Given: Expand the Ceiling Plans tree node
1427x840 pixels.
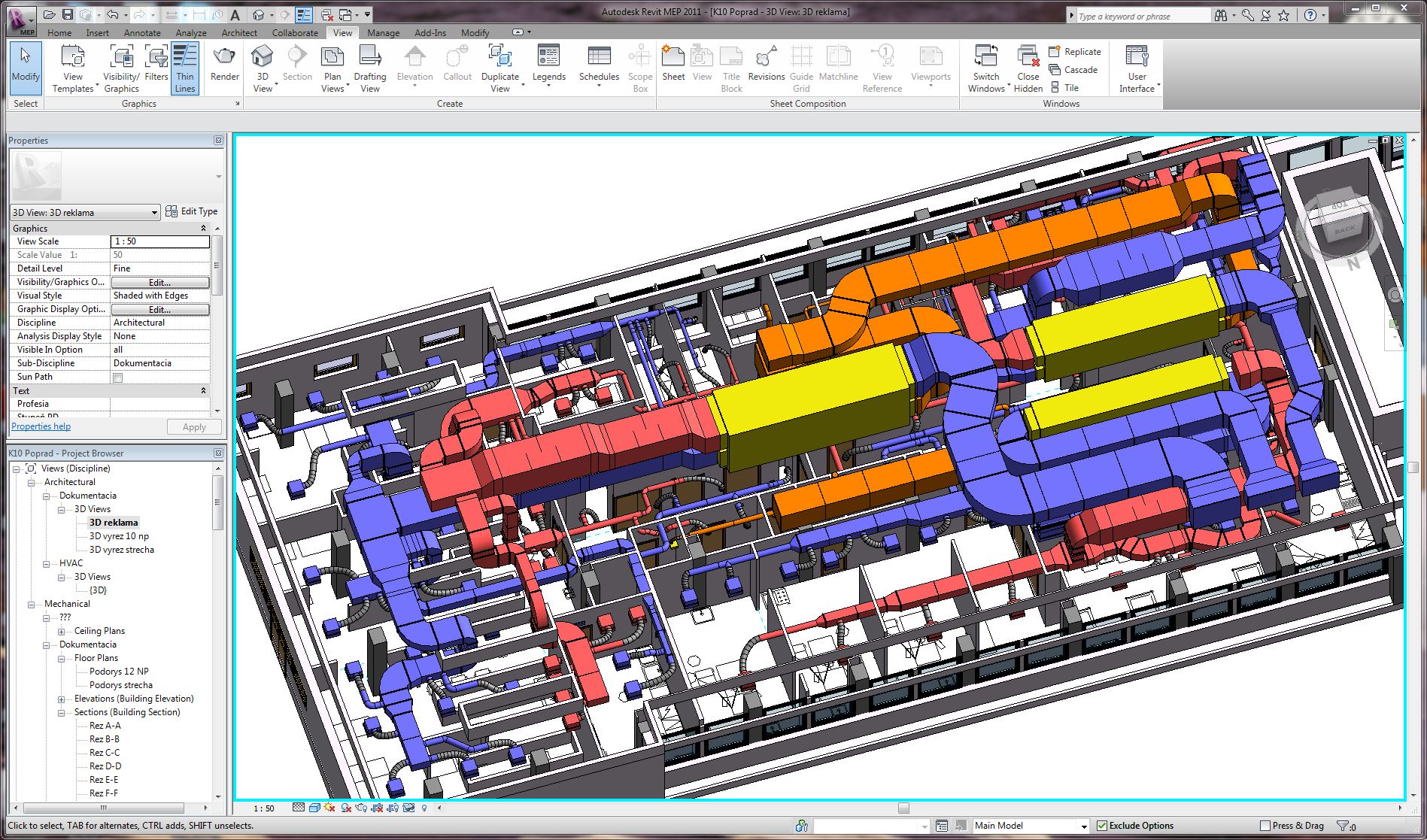Looking at the screenshot, I should click(x=62, y=632).
